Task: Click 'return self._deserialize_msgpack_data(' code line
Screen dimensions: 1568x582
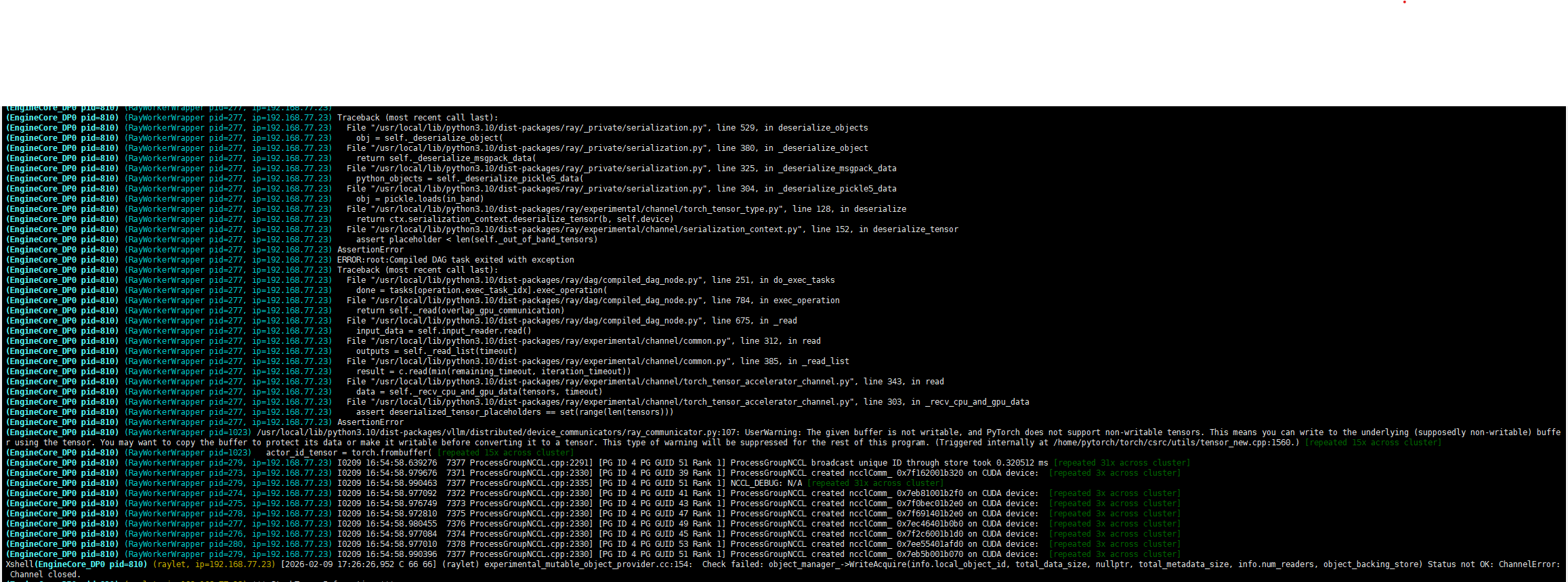Action: point(446,158)
